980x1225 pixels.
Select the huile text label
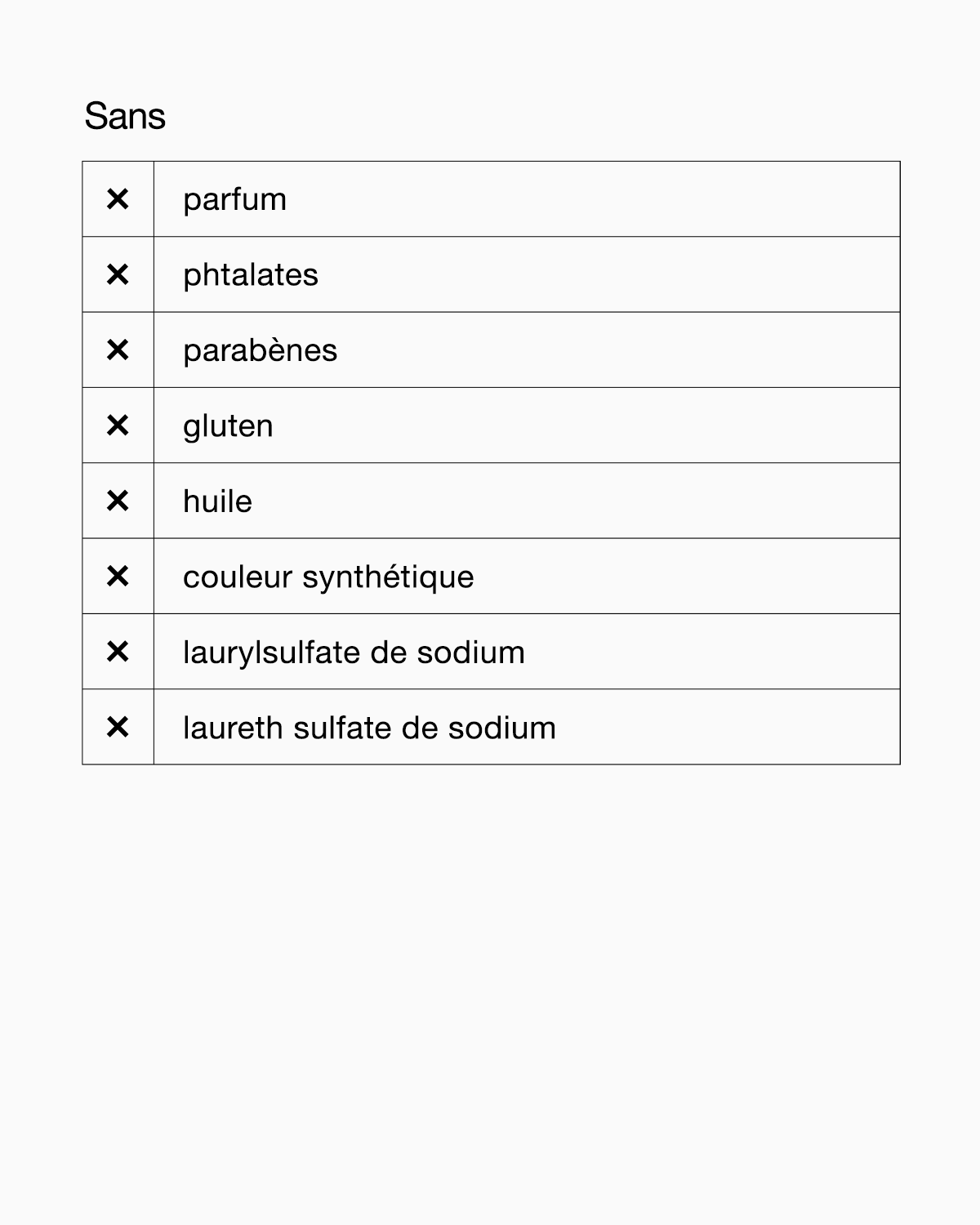[x=217, y=501]
